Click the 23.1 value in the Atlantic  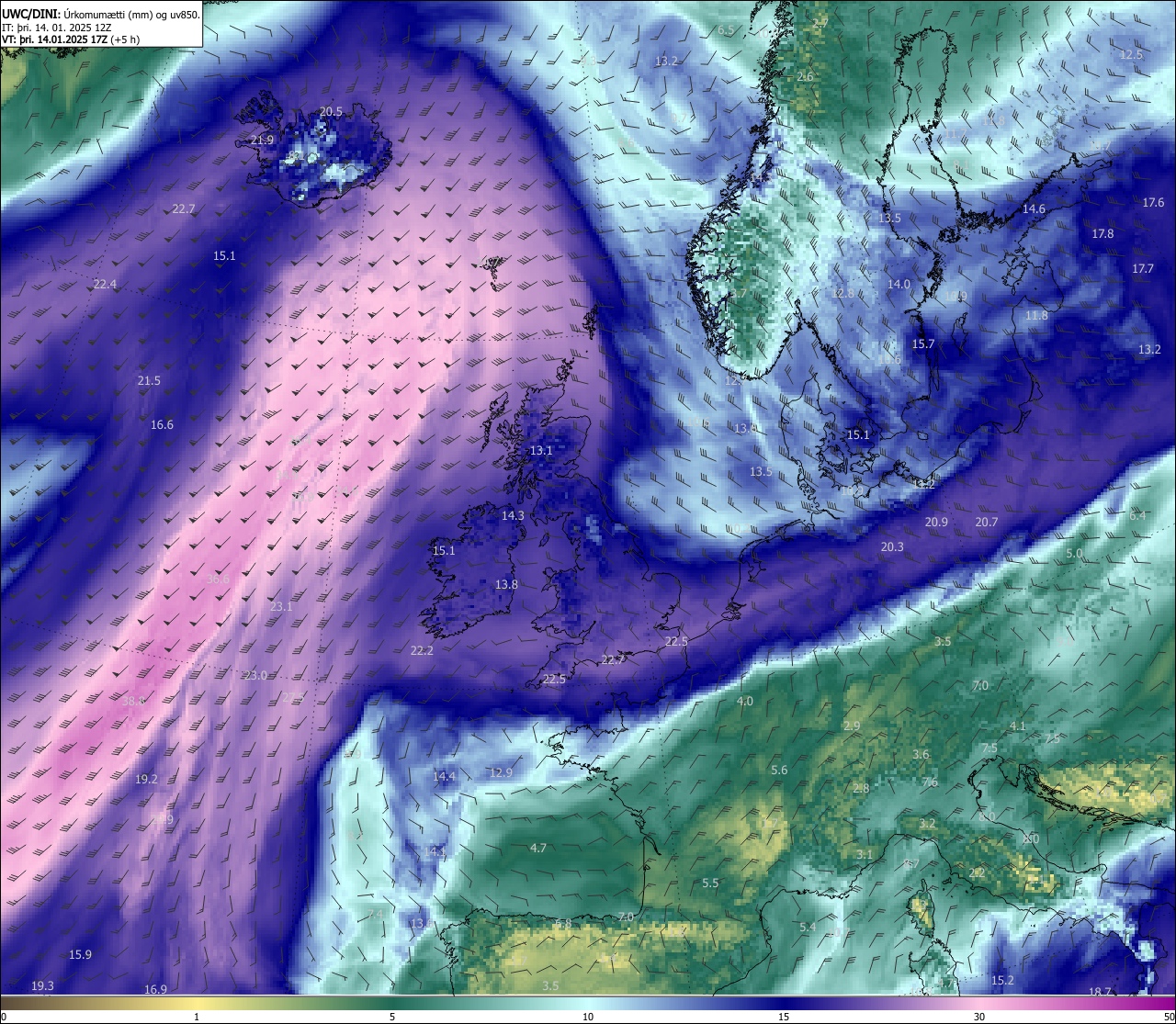(281, 606)
